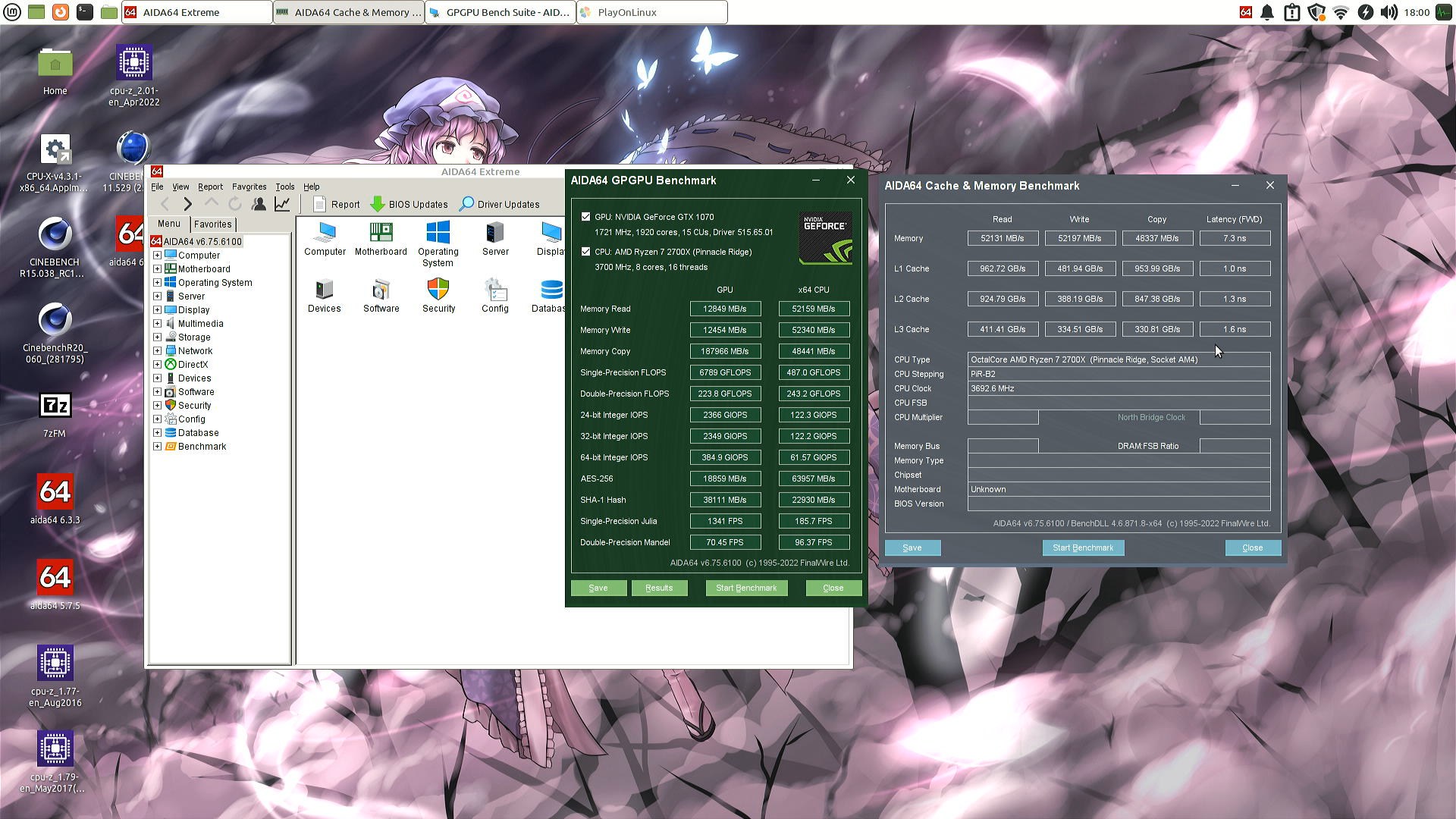The image size is (1456, 819).
Task: Open the benchmark graph toolbar icon
Action: (282, 204)
